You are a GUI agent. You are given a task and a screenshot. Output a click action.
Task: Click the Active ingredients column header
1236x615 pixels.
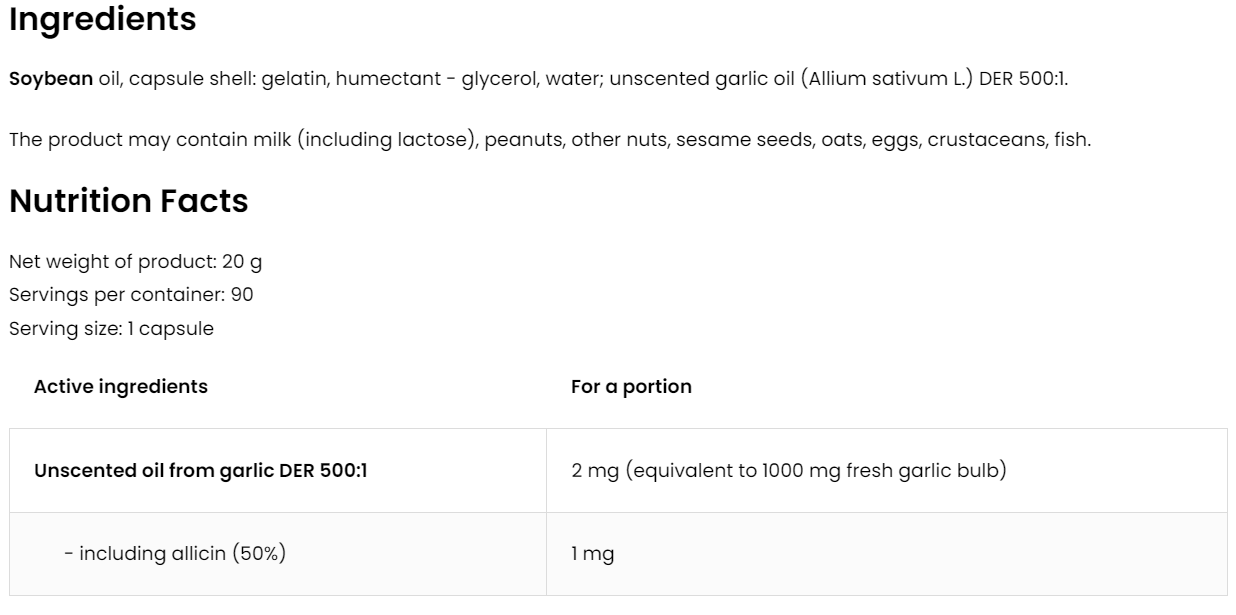[x=121, y=387]
